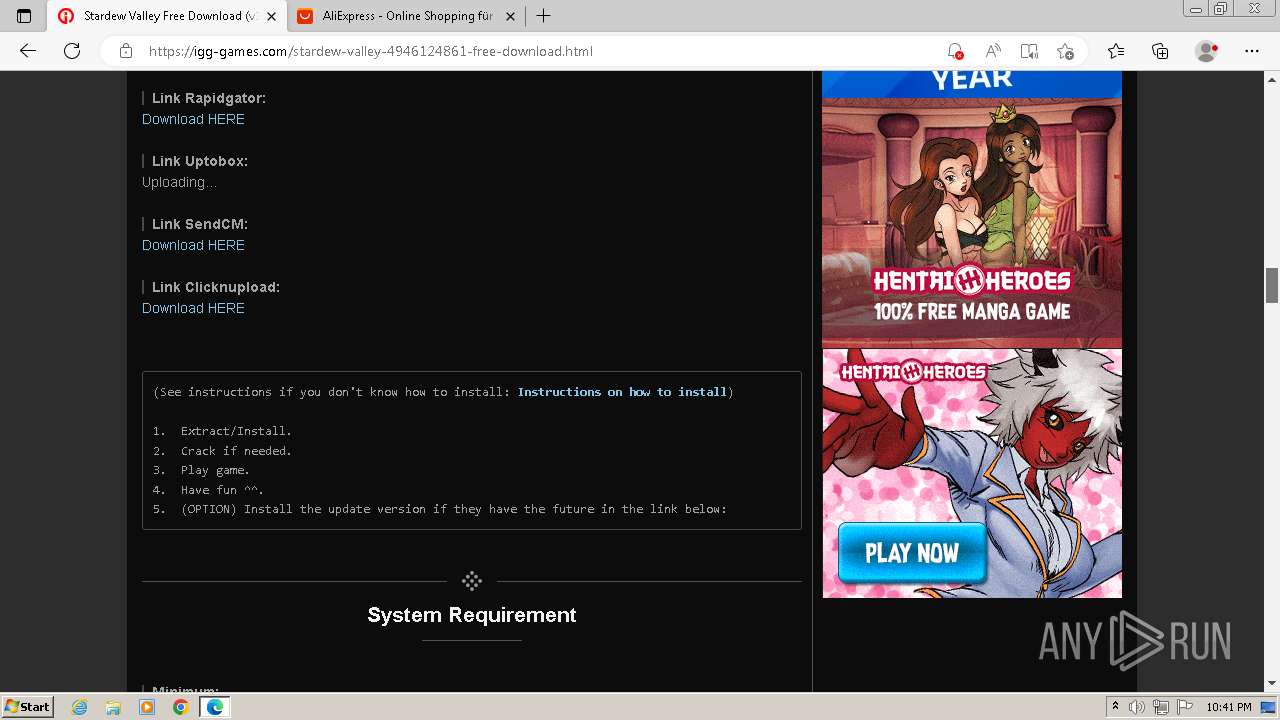
Task: Close the Stardew Valley tab
Action: coord(271,16)
